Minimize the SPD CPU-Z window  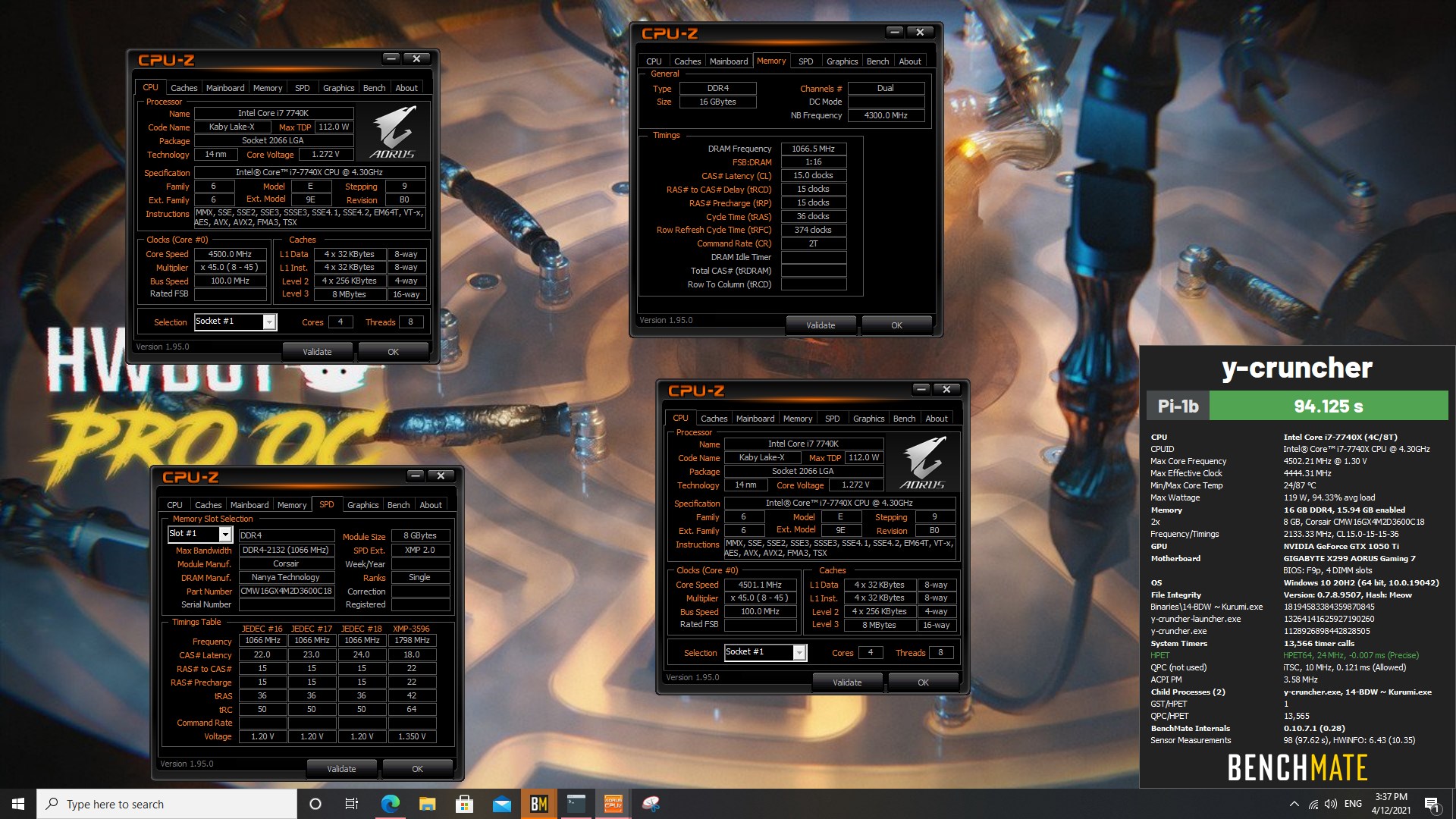point(415,475)
